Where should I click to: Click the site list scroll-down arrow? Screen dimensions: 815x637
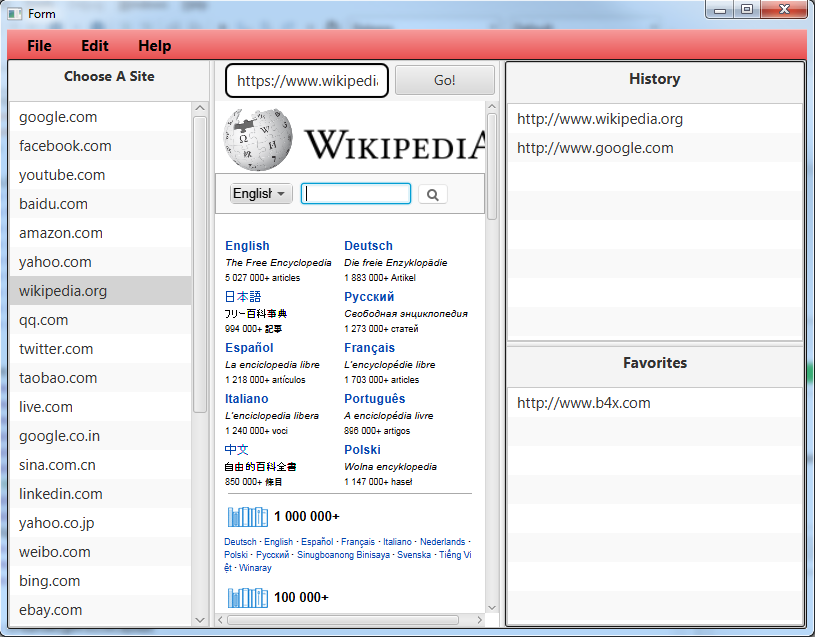200,619
